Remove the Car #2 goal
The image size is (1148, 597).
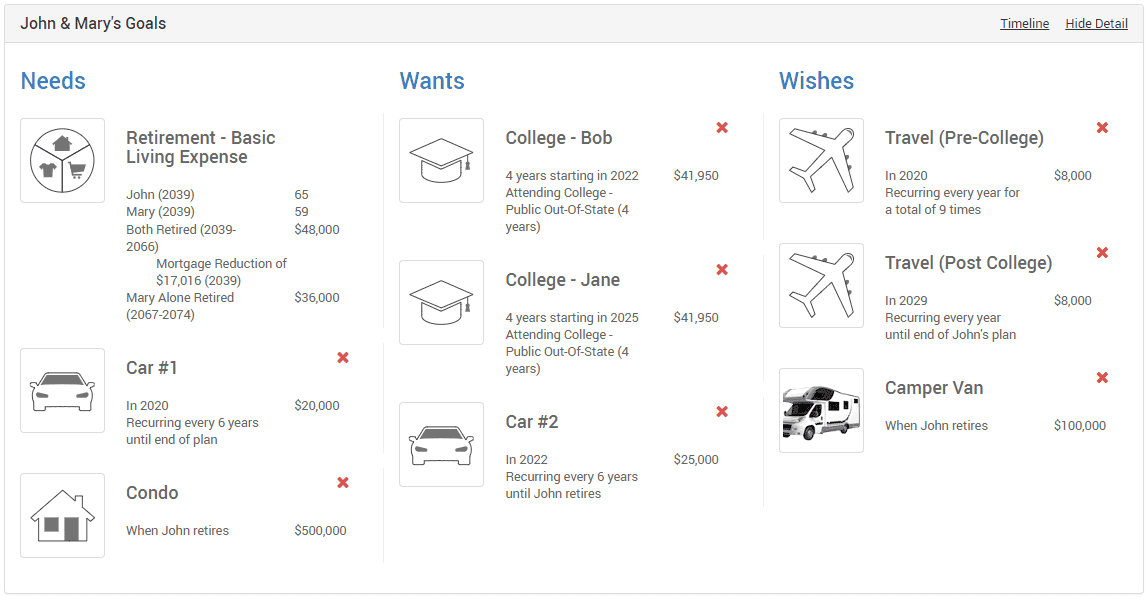(722, 412)
